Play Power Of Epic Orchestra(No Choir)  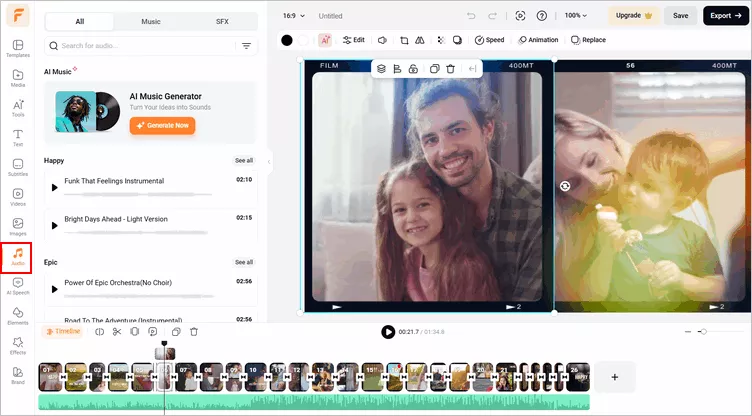click(x=54, y=289)
